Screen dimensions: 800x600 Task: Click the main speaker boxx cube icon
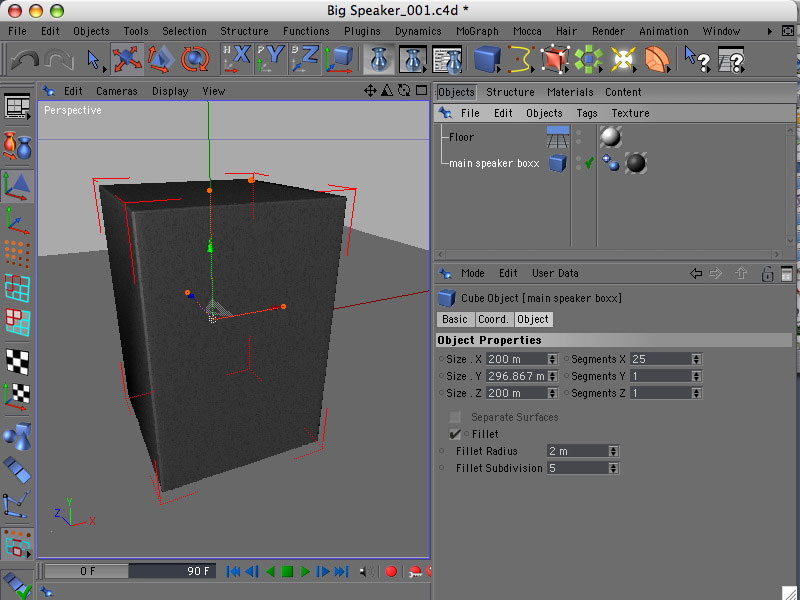pos(558,163)
